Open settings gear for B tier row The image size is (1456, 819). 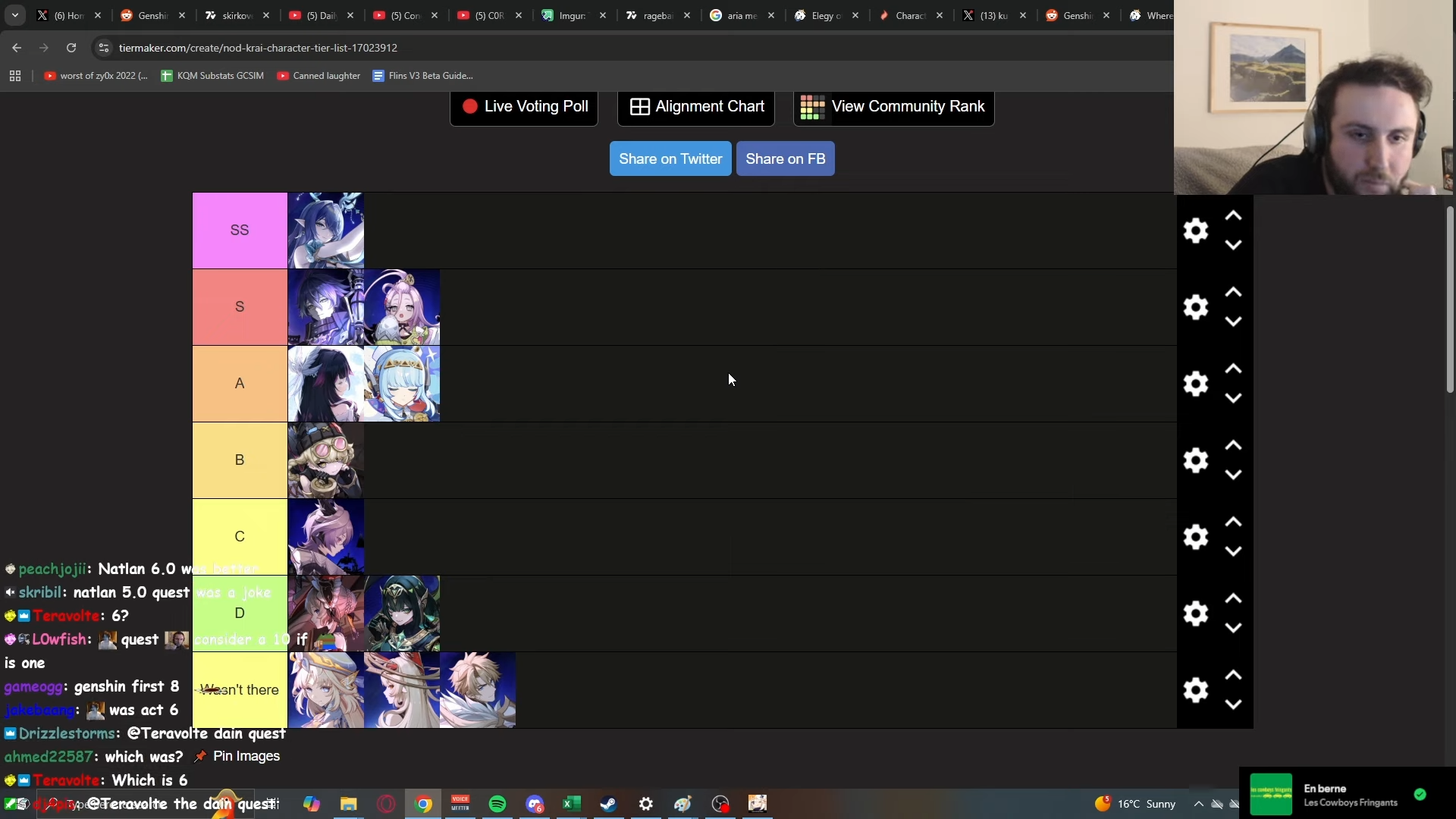(x=1196, y=460)
